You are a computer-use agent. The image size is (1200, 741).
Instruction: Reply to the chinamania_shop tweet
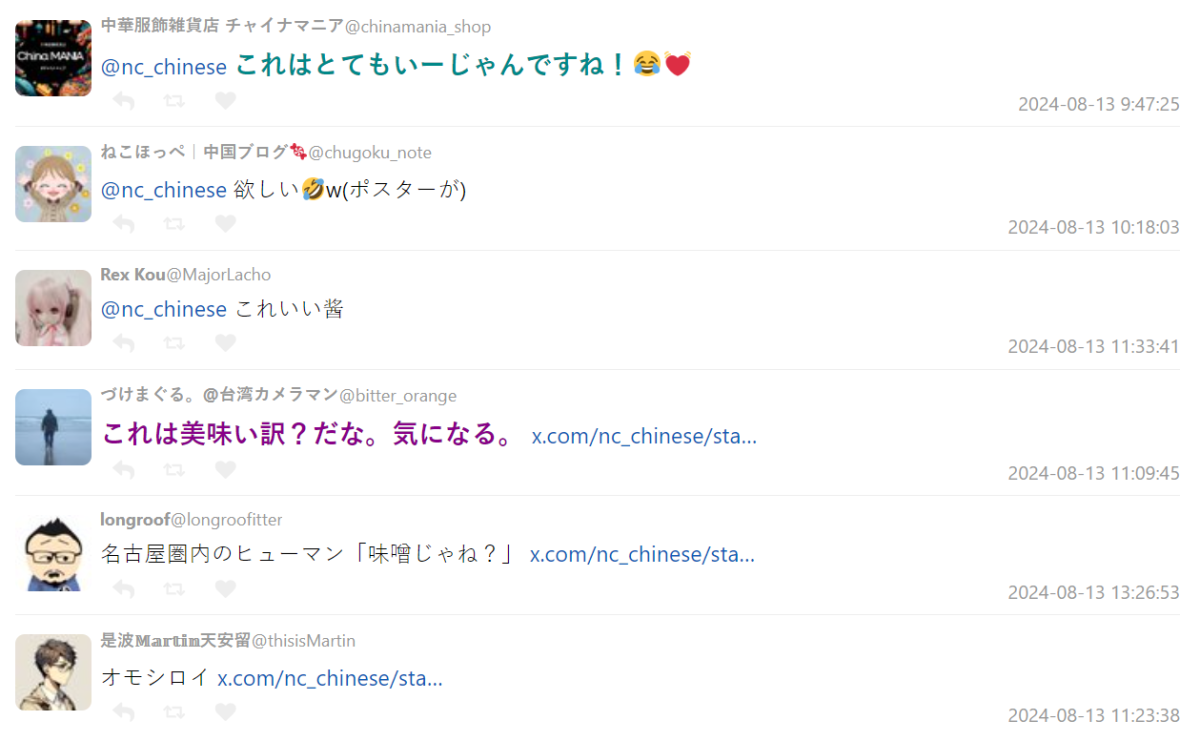coord(124,101)
